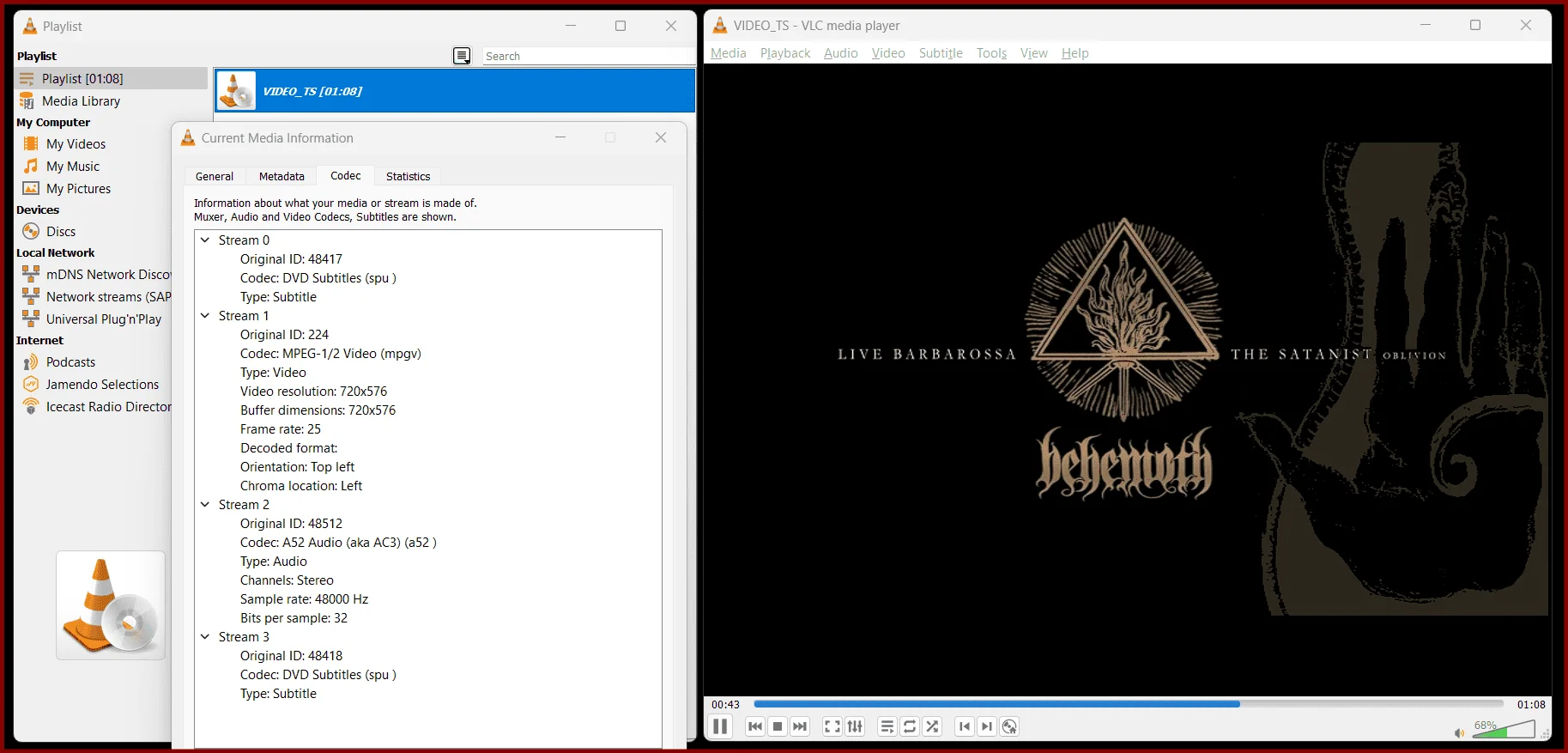Toggle remaining time display at 01:08

point(1531,705)
